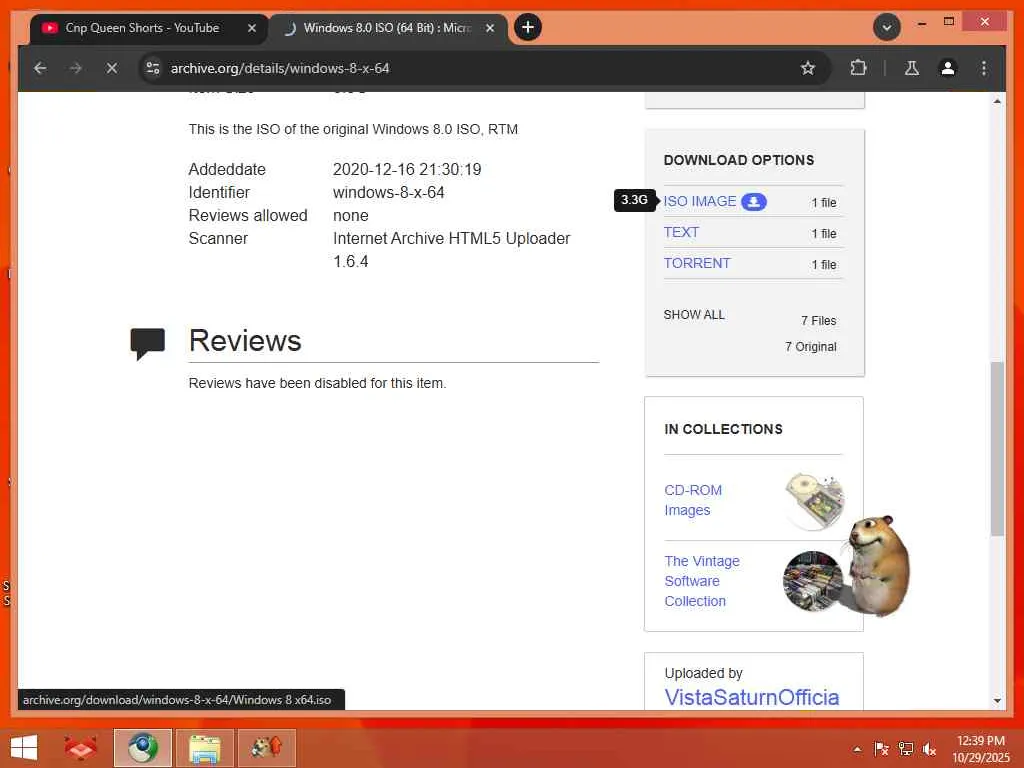Click the hamster app taskbar icon

(x=266, y=748)
